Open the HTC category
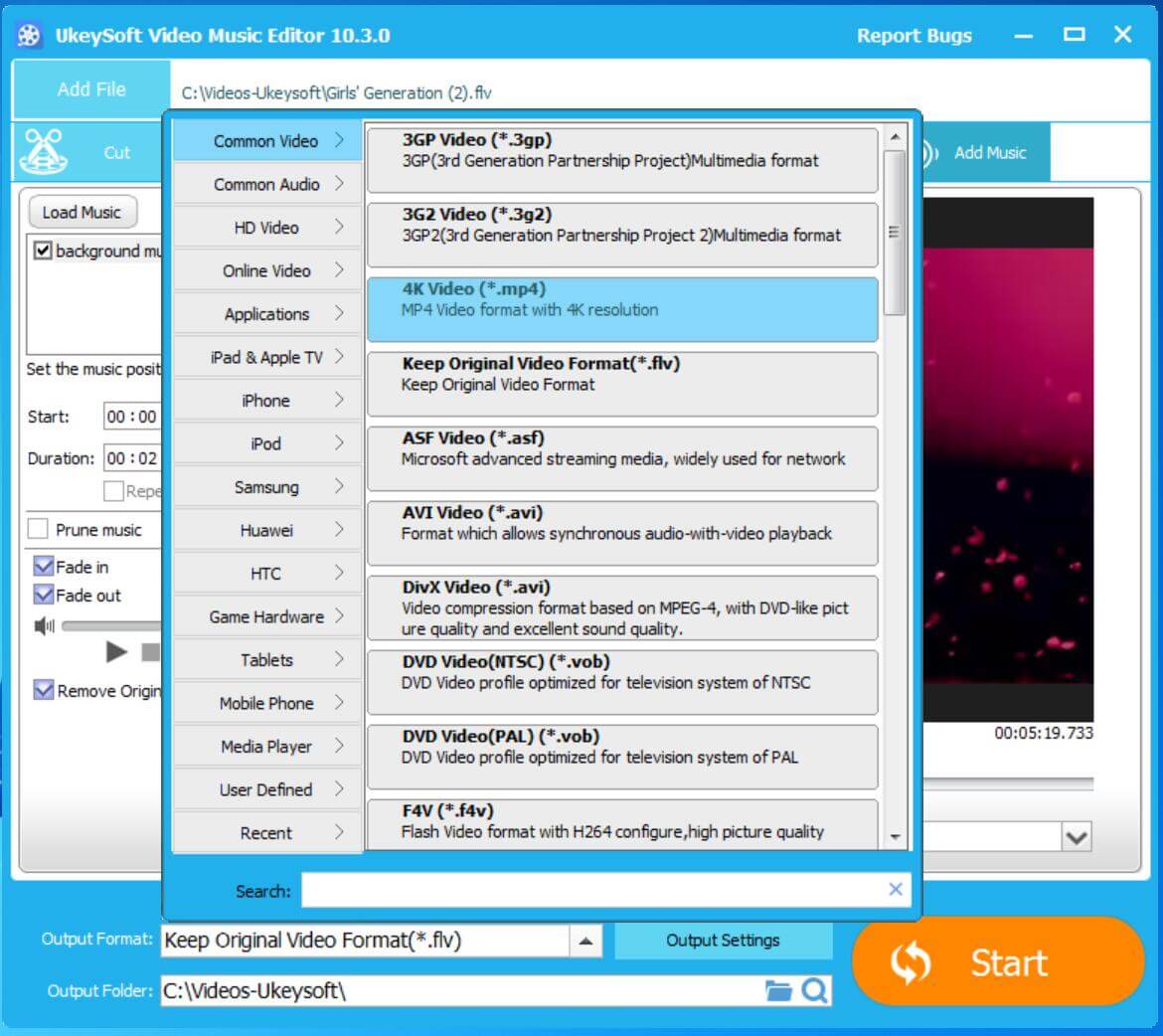This screenshot has width=1163, height=1036. pos(267,573)
